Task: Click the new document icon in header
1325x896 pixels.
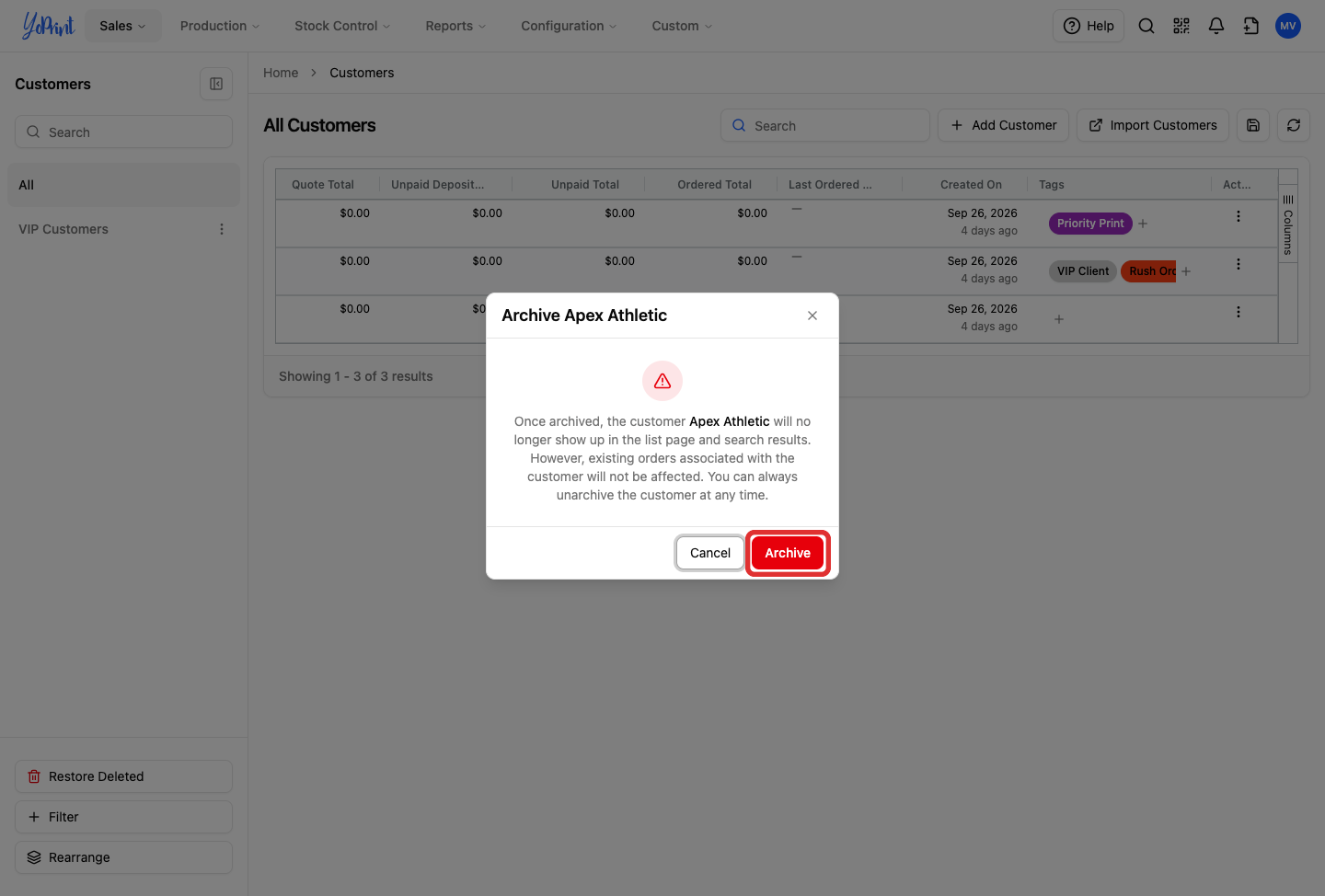Action: pyautogui.click(x=1251, y=26)
